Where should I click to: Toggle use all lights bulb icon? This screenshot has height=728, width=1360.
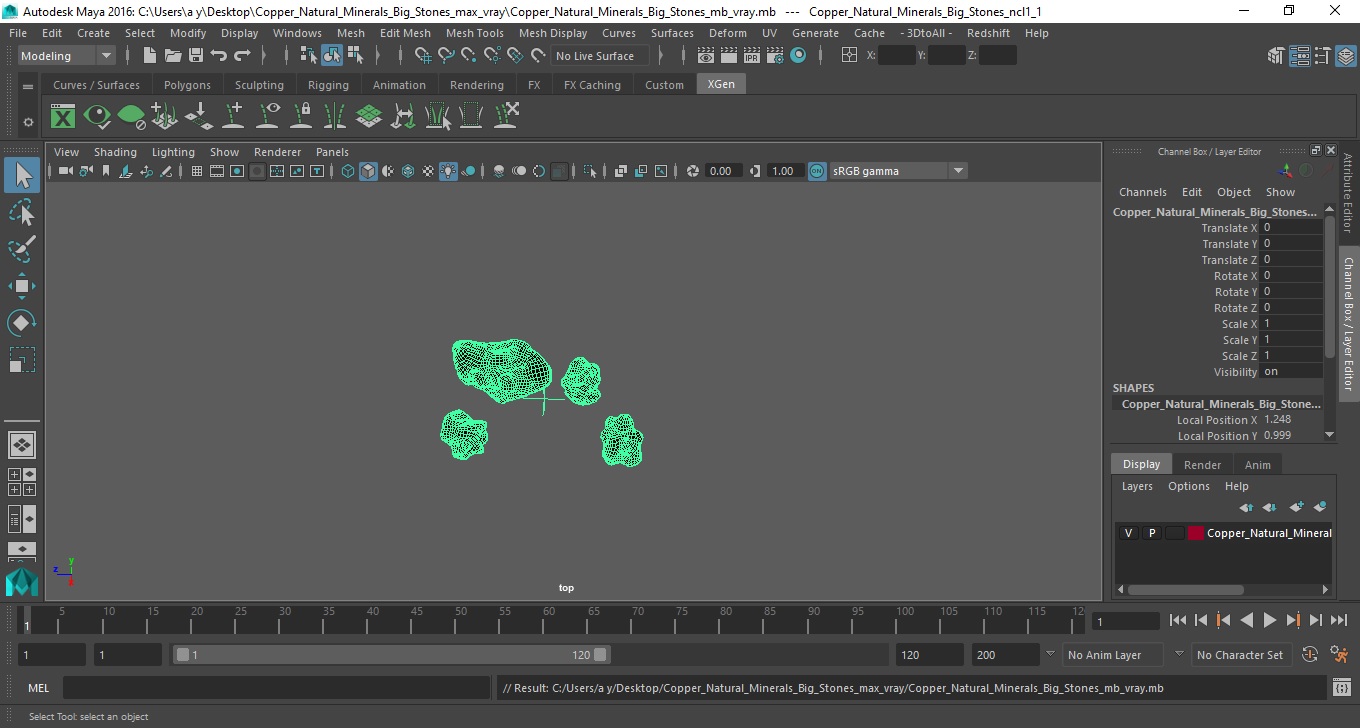pyautogui.click(x=448, y=171)
